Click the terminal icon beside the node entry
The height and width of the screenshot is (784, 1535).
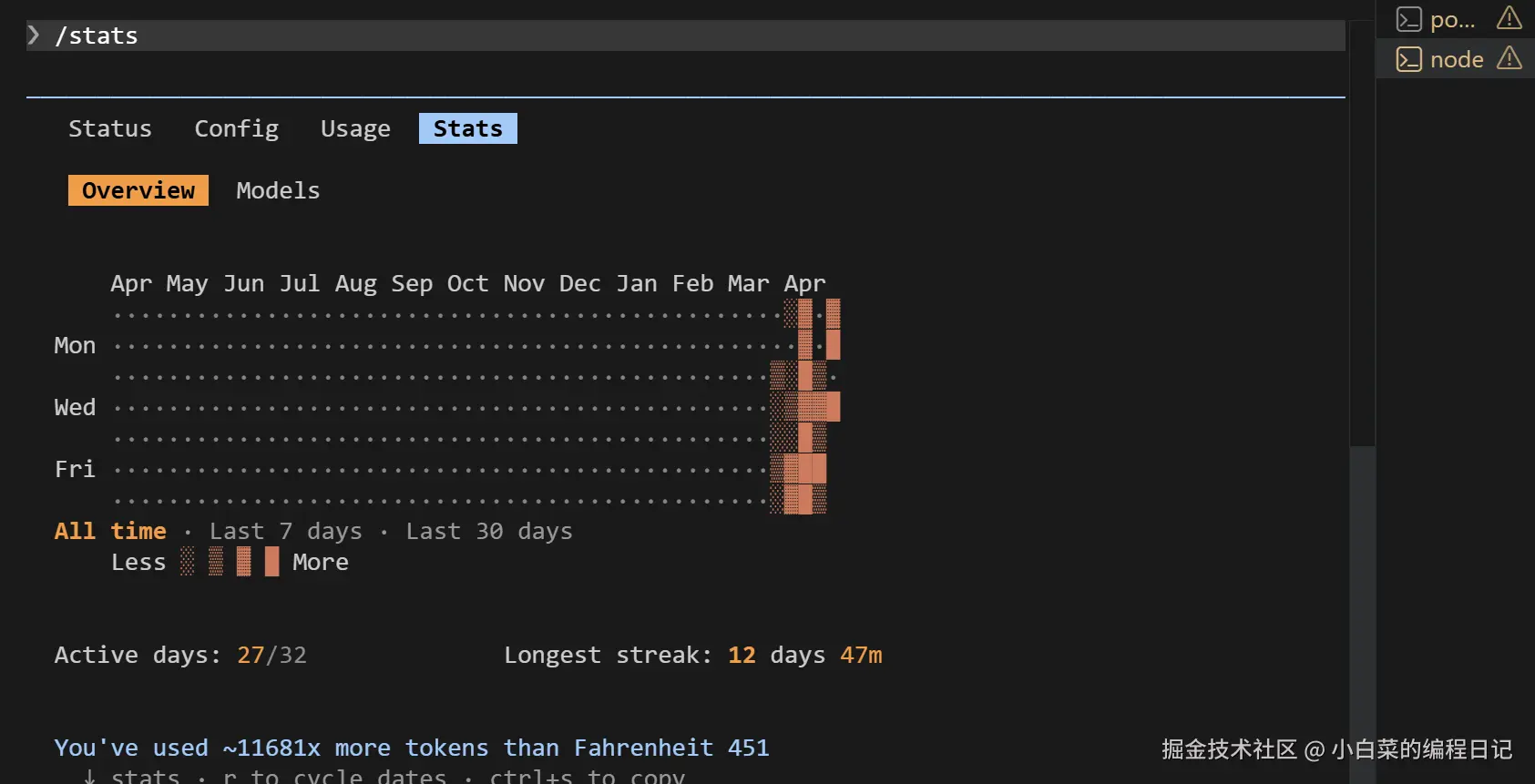point(1408,59)
